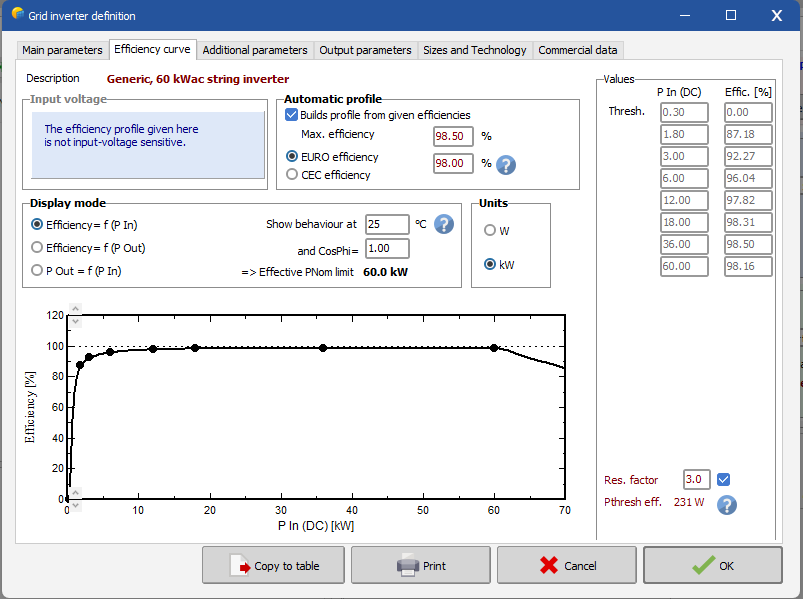Image resolution: width=803 pixels, height=599 pixels.
Task: Click the "P In (DC) [kW]" chart axis label
Action: pyautogui.click(x=316, y=526)
